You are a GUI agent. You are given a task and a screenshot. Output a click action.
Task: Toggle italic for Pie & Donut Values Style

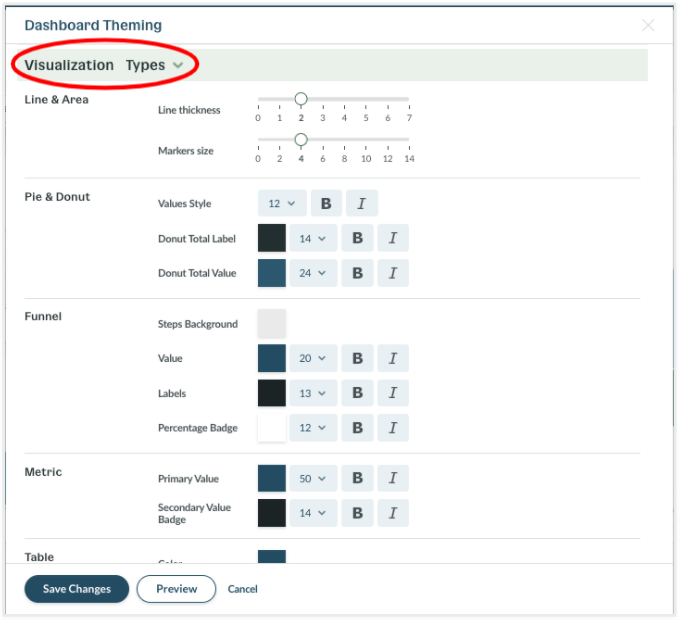pos(361,204)
